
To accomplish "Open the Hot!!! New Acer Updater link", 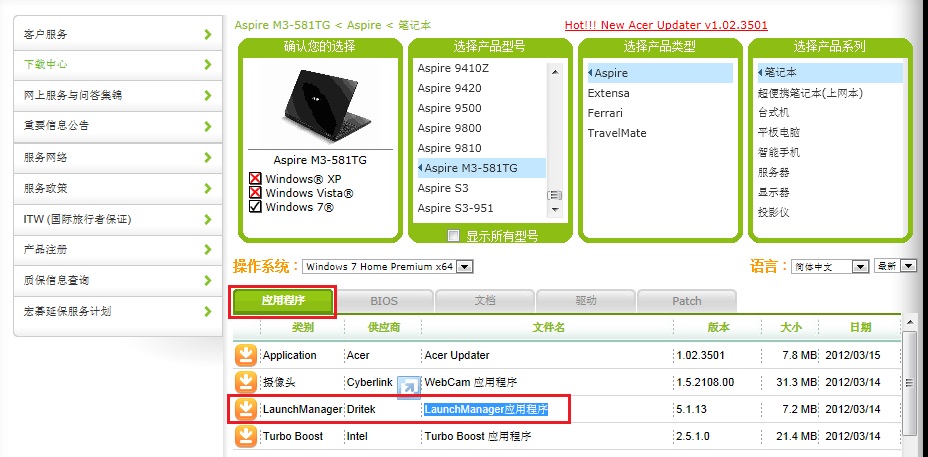I will coord(666,25).
